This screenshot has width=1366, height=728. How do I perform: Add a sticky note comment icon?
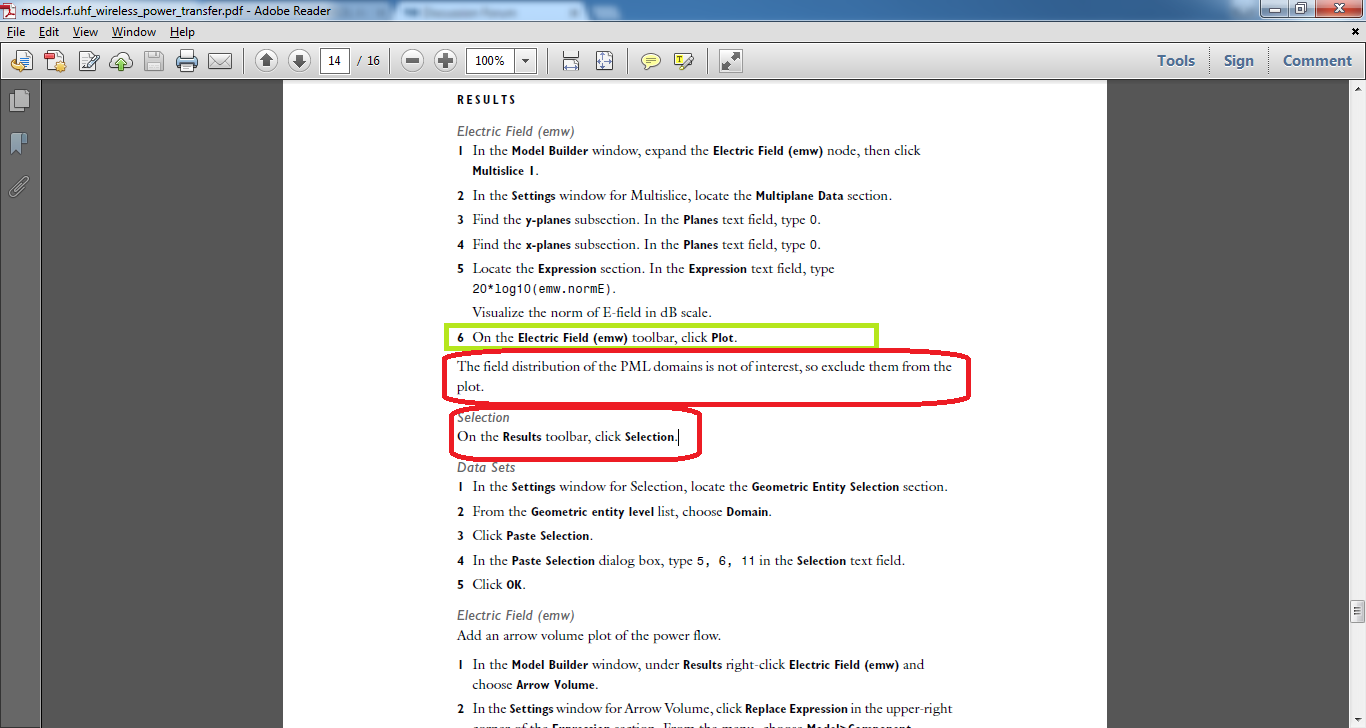coord(651,61)
